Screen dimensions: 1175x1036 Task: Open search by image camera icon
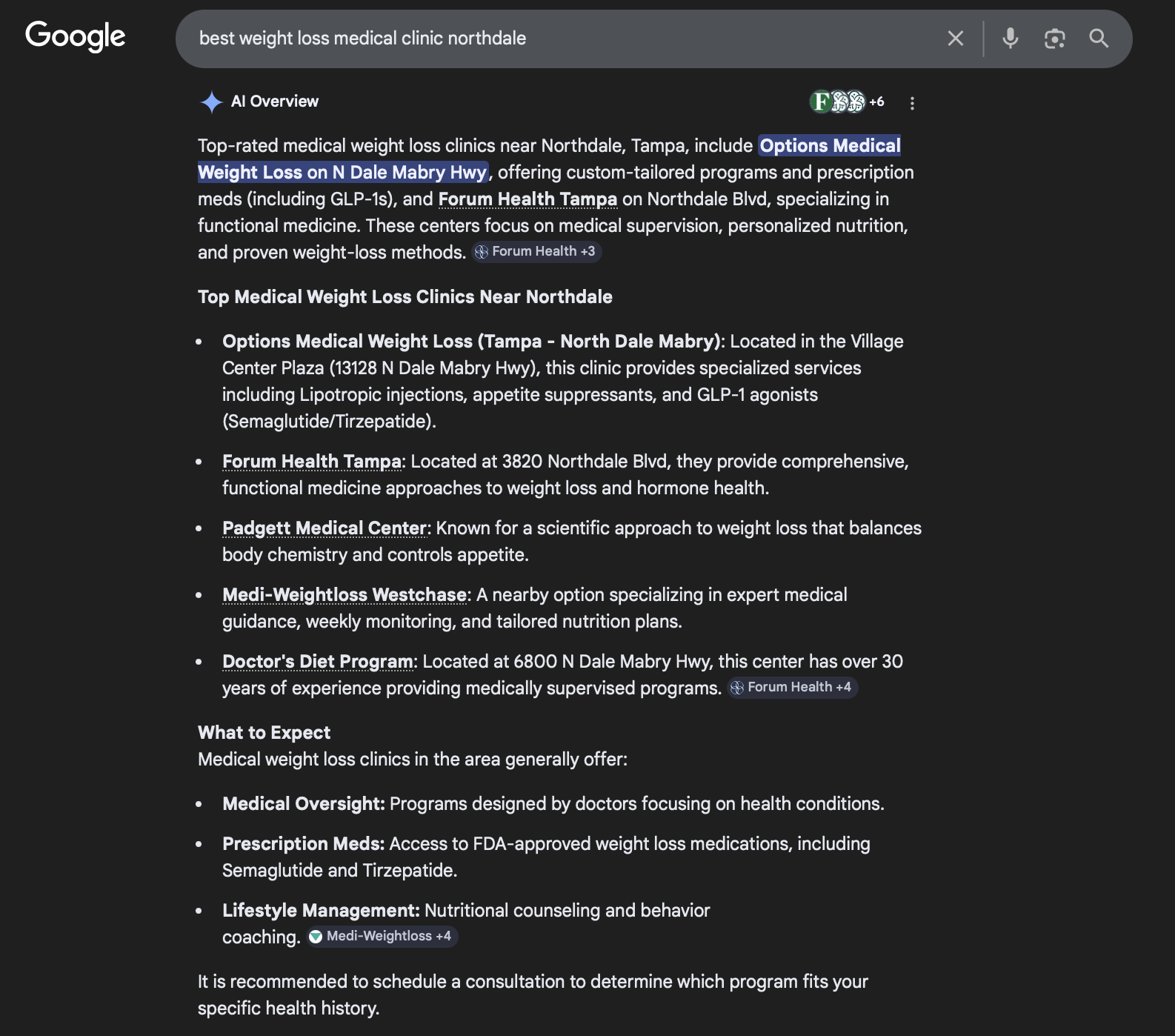pyautogui.click(x=1054, y=39)
